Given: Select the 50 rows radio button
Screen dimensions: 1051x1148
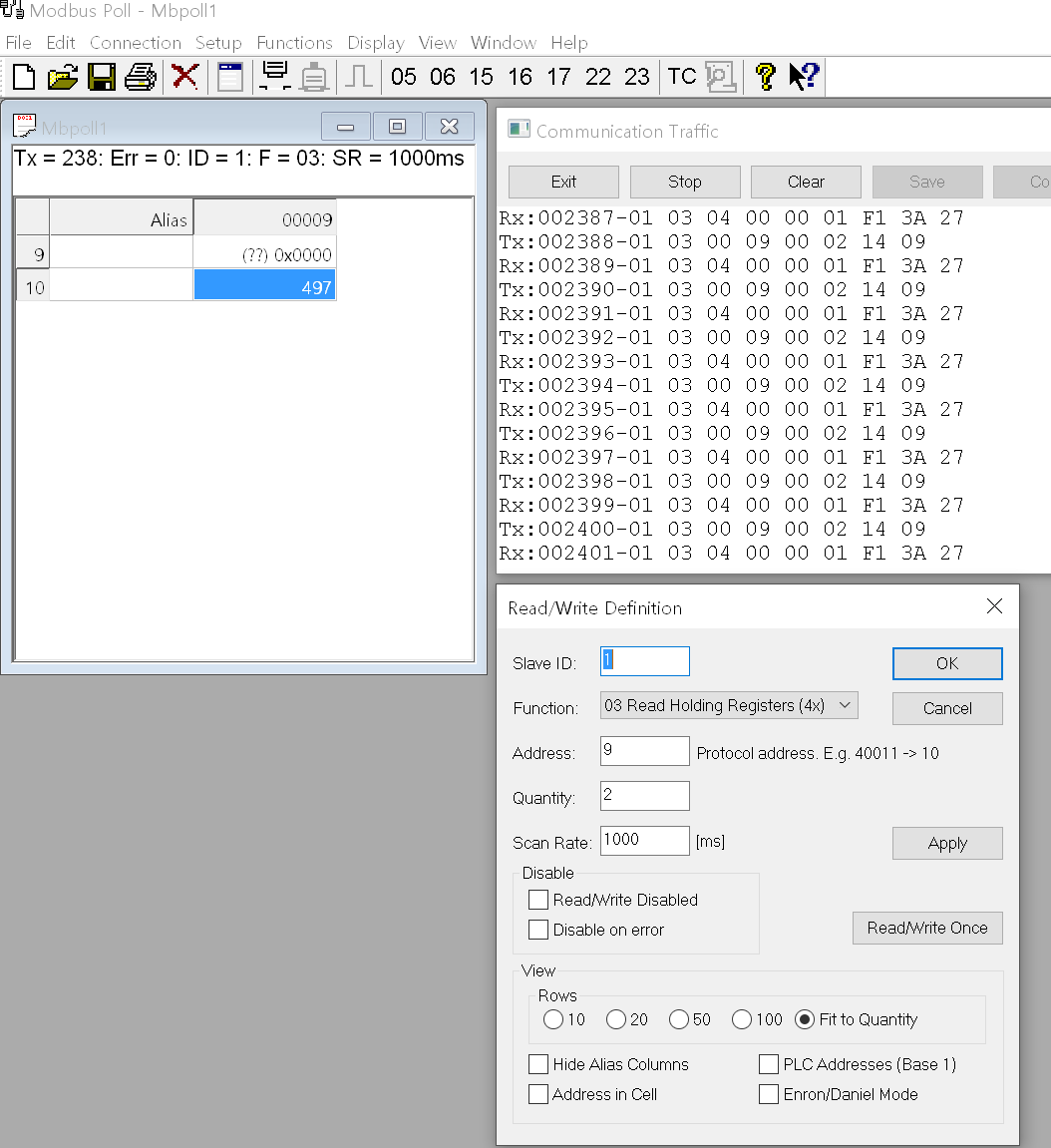Looking at the screenshot, I should [678, 1019].
